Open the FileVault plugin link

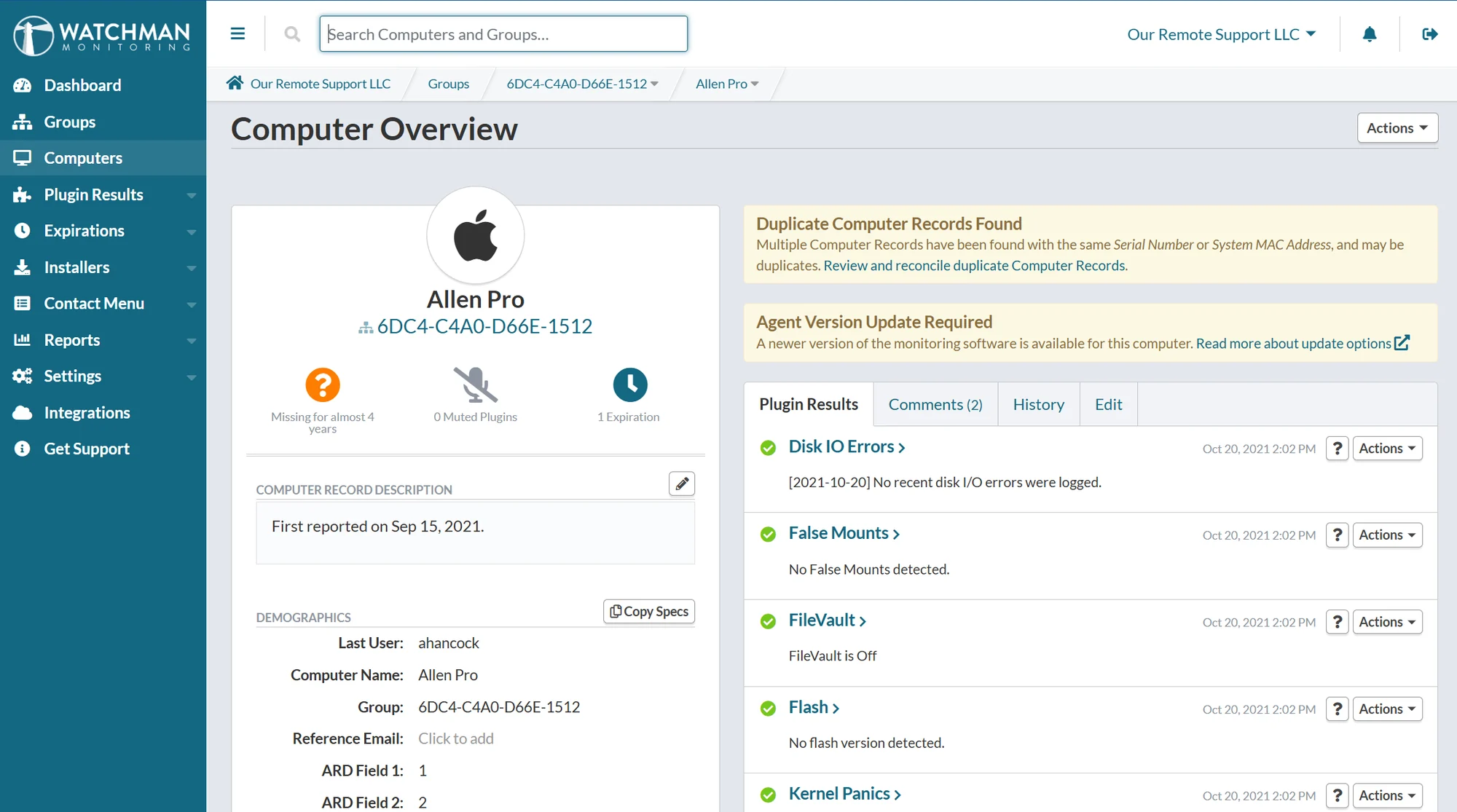click(x=828, y=620)
